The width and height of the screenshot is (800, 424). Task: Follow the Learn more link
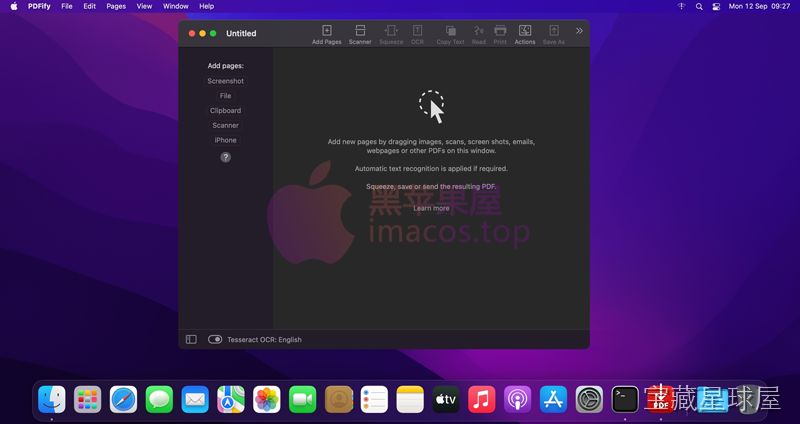[x=431, y=208]
